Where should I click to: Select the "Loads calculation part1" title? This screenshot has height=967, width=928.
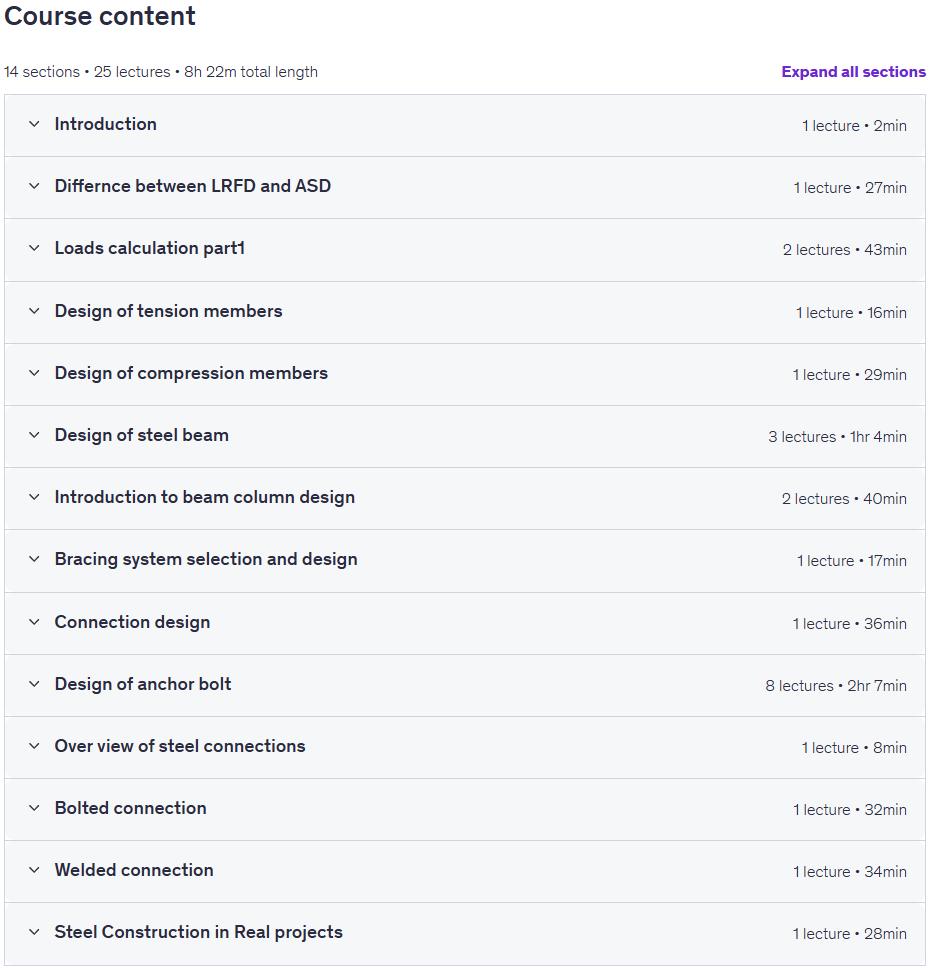click(150, 248)
